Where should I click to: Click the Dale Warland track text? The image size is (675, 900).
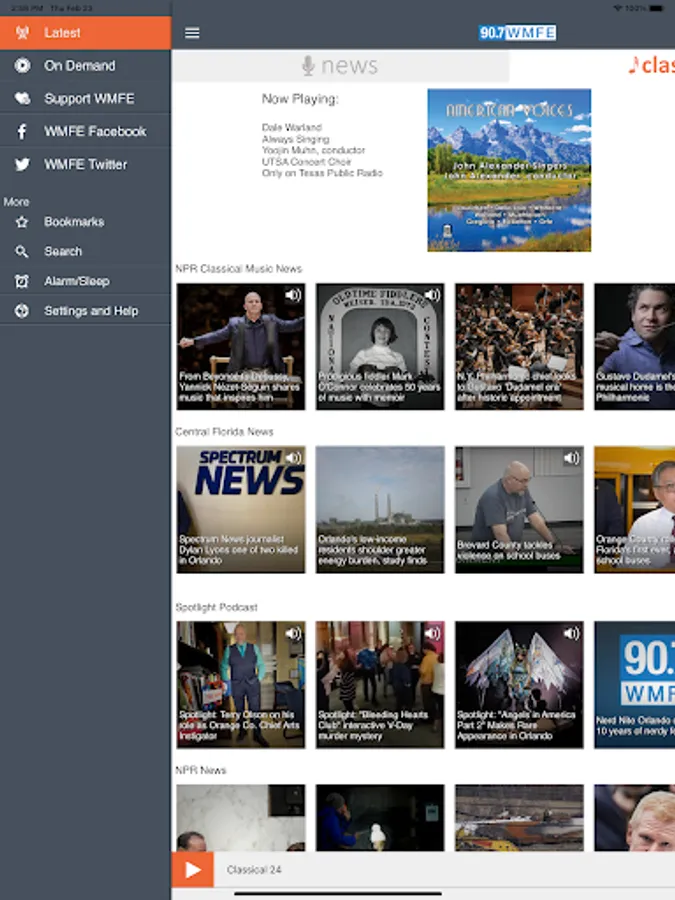click(x=292, y=127)
